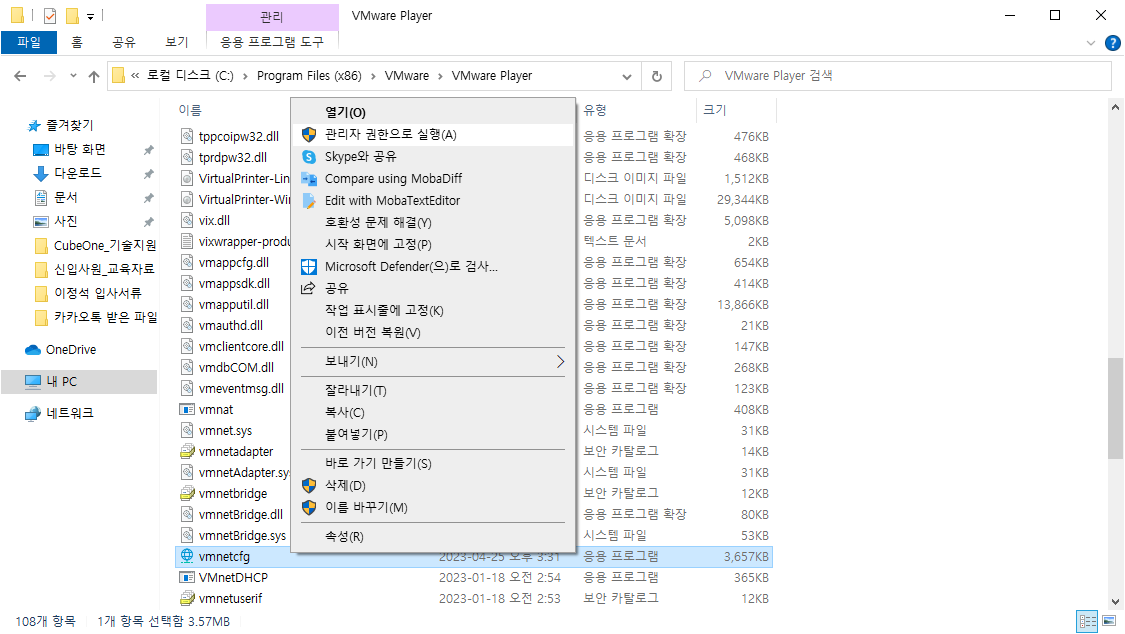Screen dimensions: 1125x634
Task: Choose 열기(O) from context menu
Action: click(x=433, y=113)
